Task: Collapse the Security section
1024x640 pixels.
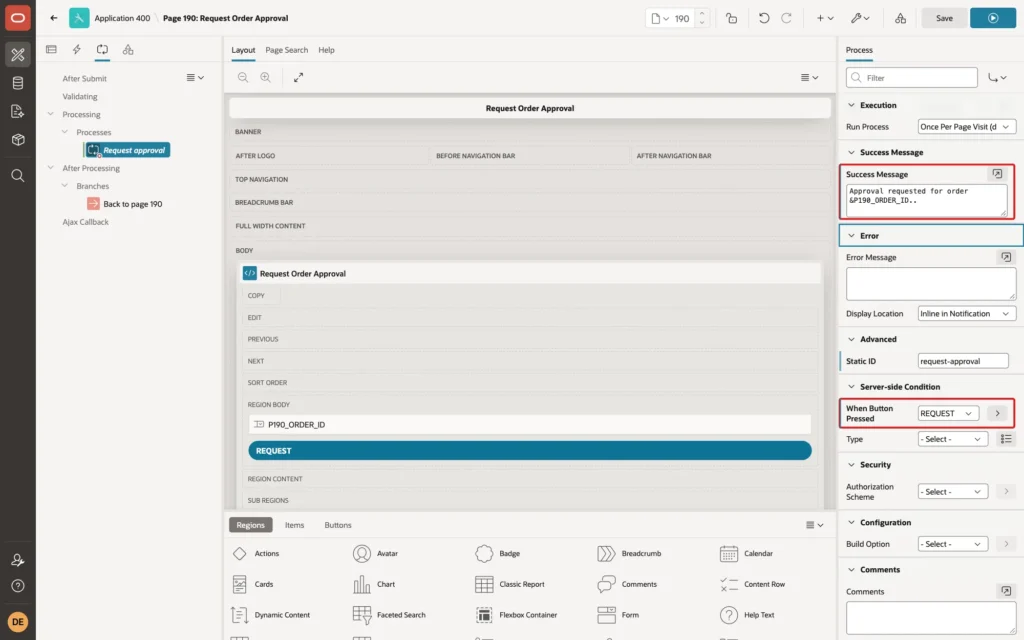Action: 851,465
